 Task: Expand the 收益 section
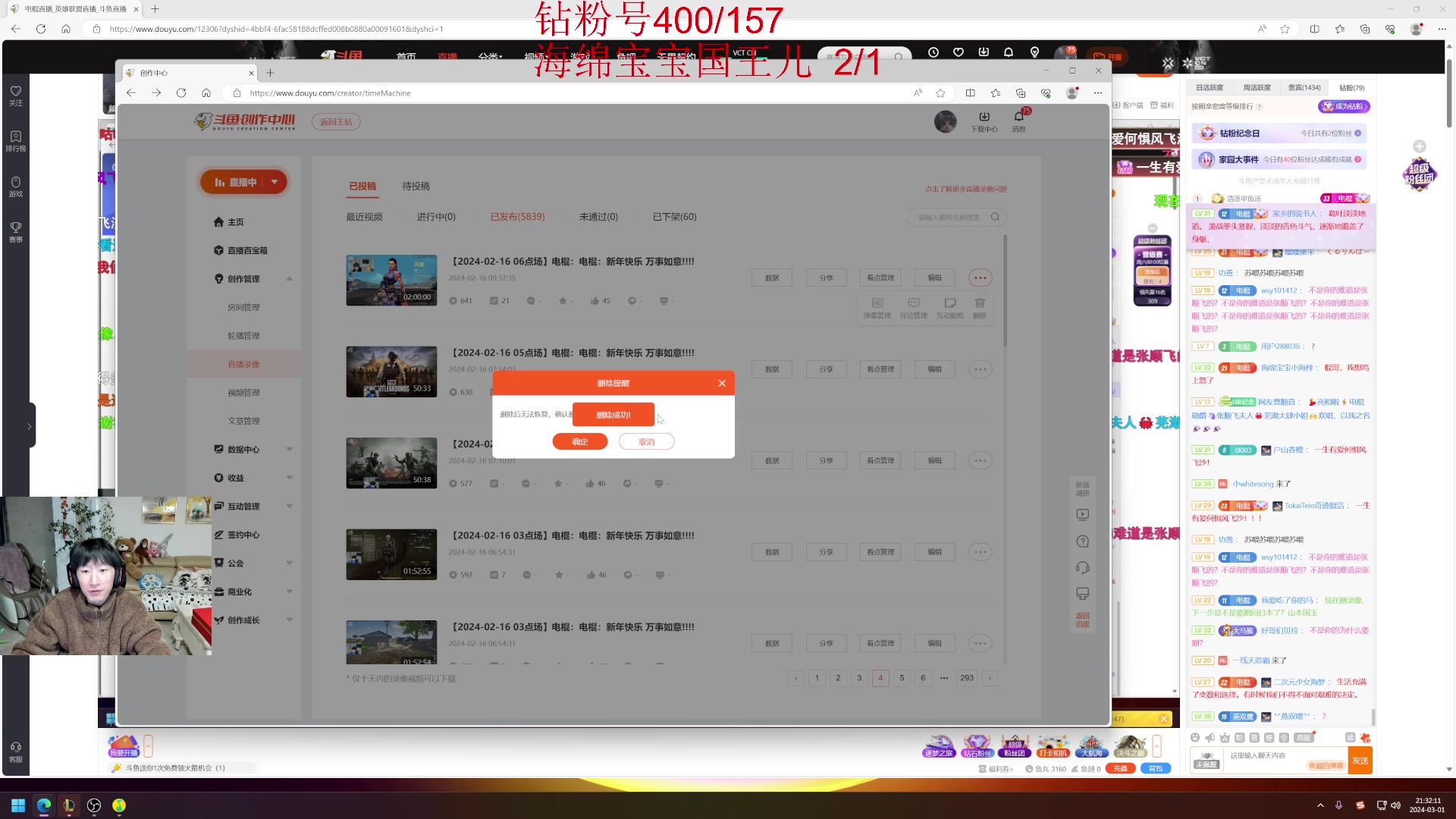[x=289, y=478]
